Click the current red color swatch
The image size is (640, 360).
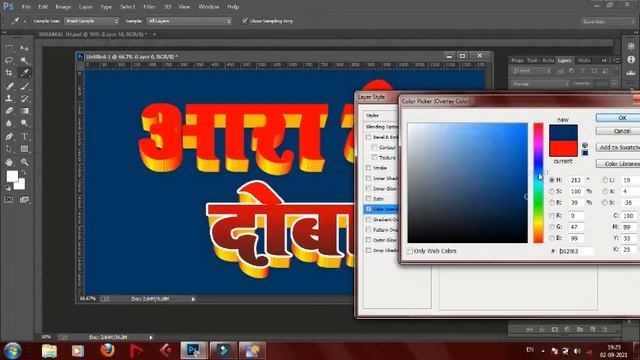pos(563,149)
